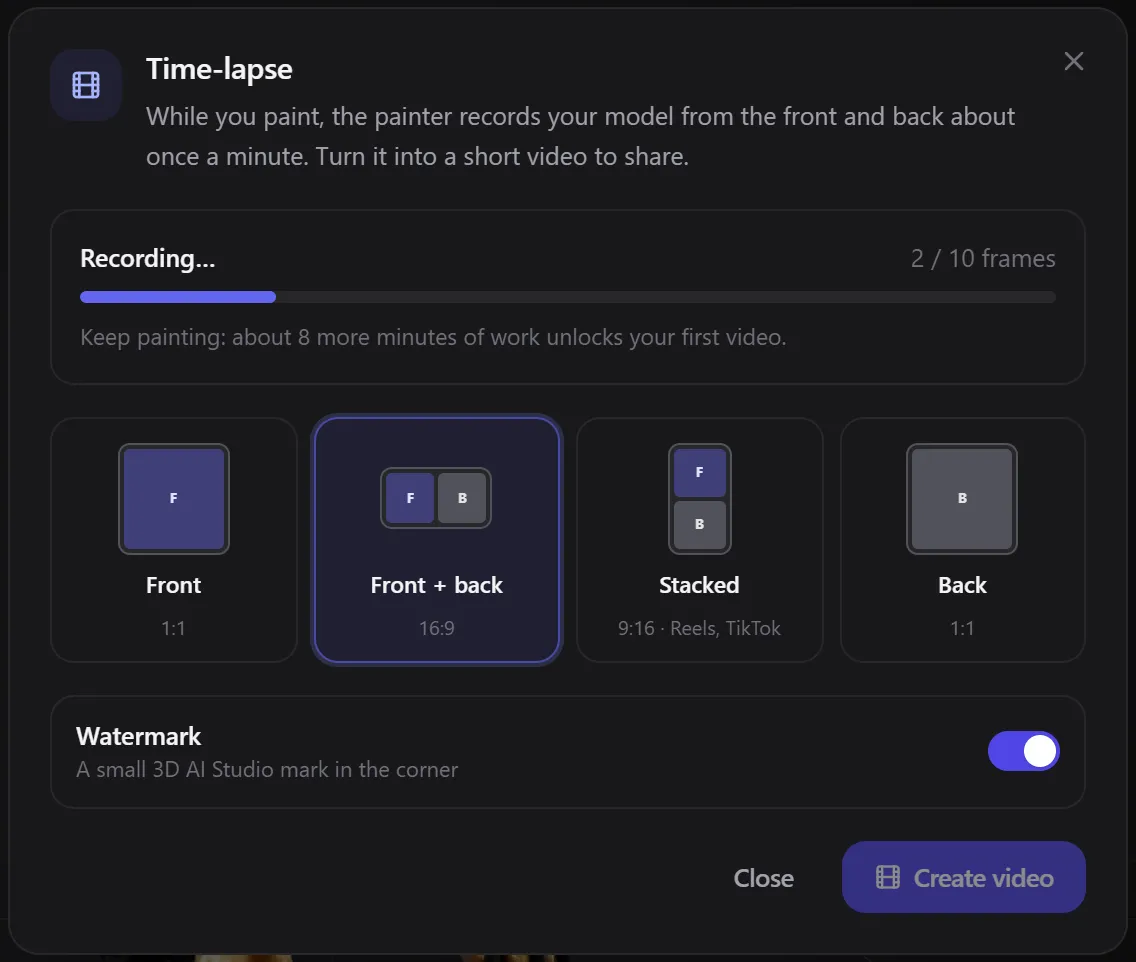Click the 'Keep painting' hint text
The image size is (1136, 962).
tap(433, 338)
